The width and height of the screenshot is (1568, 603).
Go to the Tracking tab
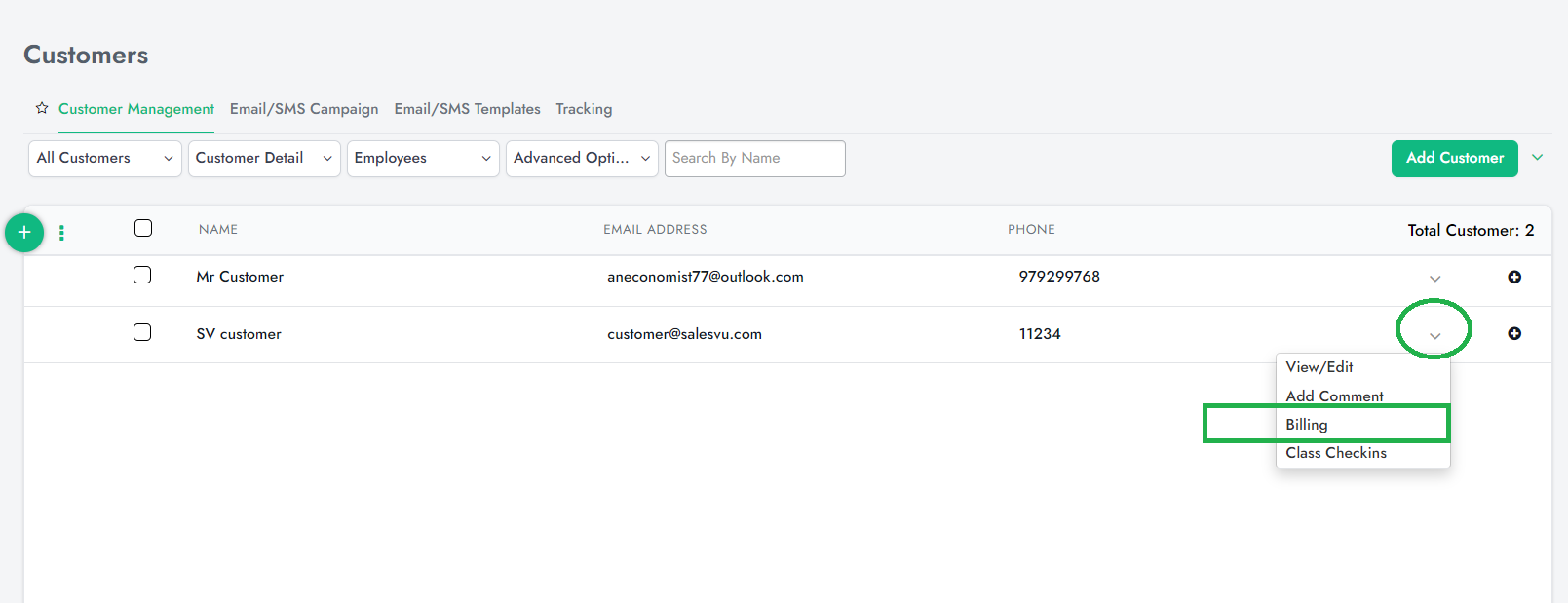click(x=584, y=109)
